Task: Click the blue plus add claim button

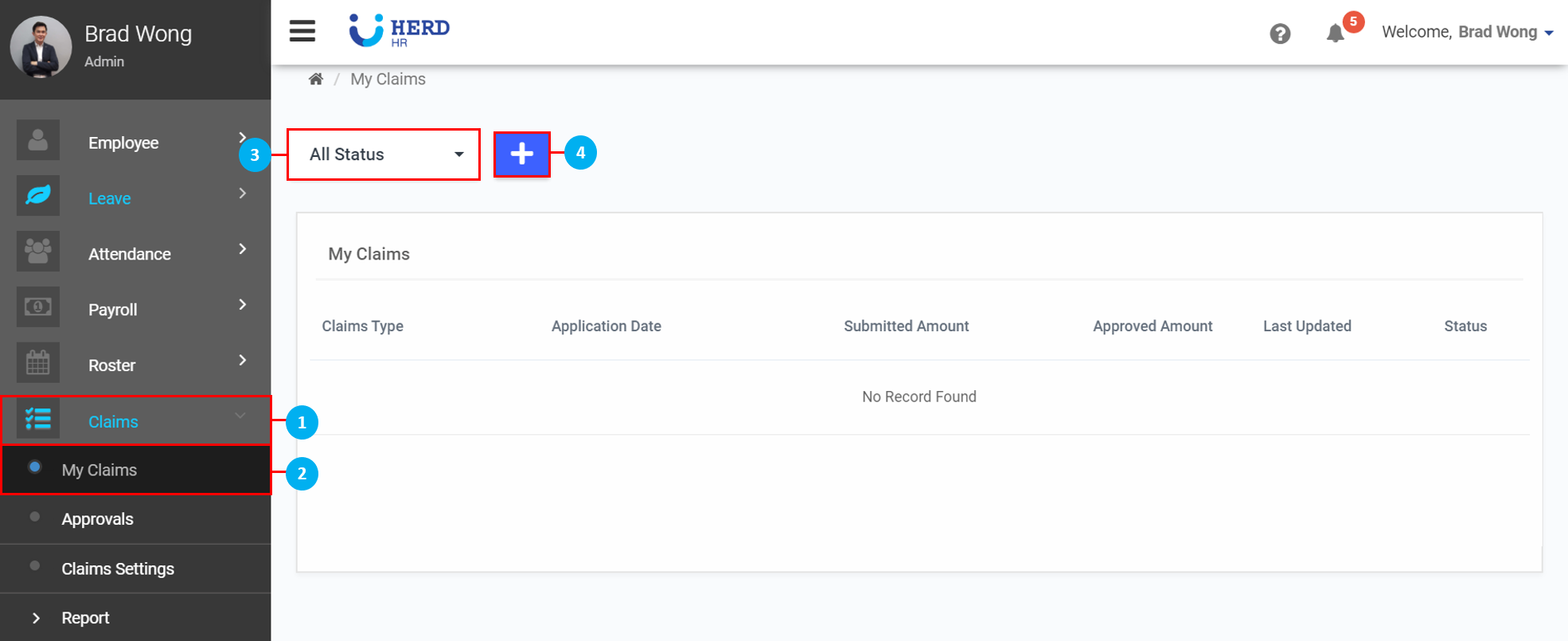Action: 521,154
